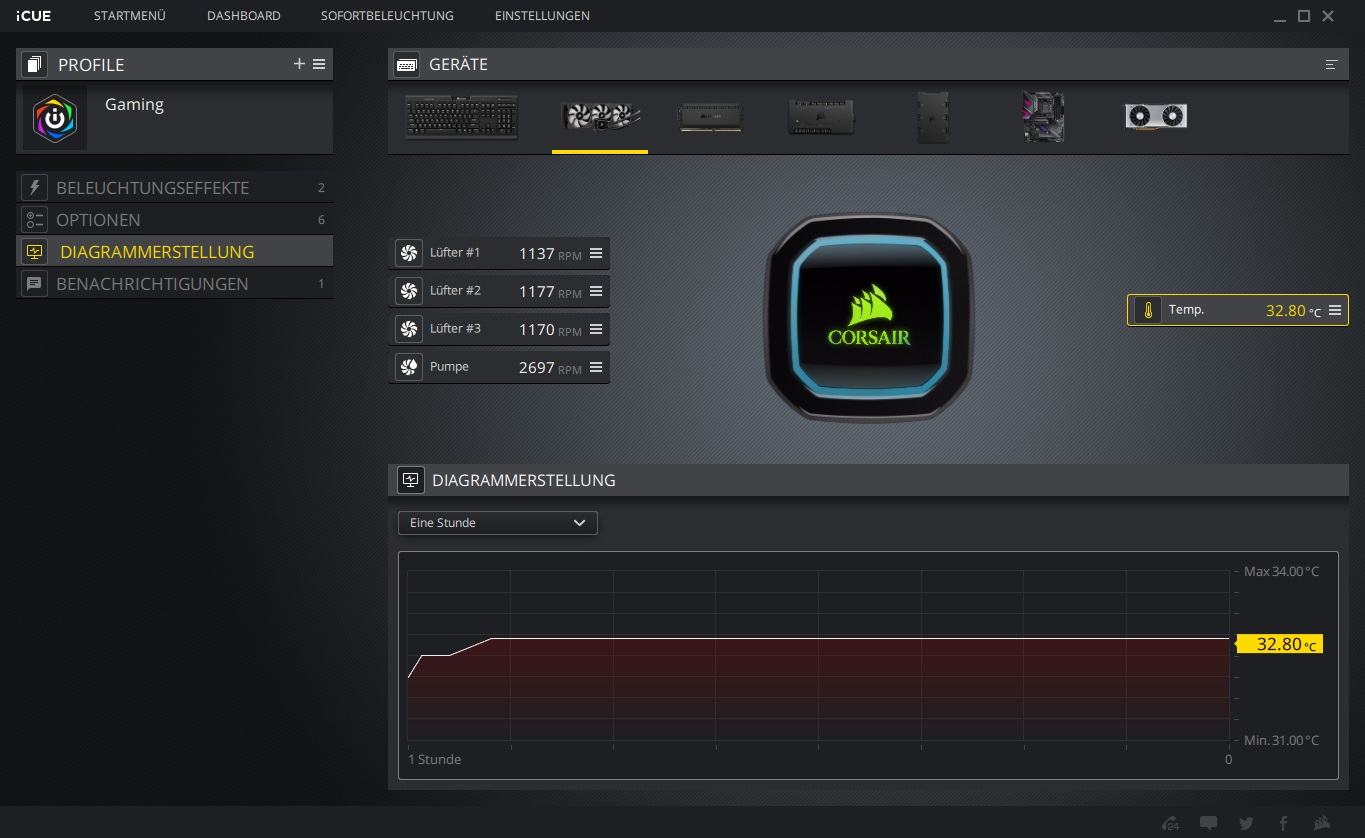This screenshot has width=1365, height=838.
Task: Click the 2697 RPM pump value
Action: click(550, 368)
